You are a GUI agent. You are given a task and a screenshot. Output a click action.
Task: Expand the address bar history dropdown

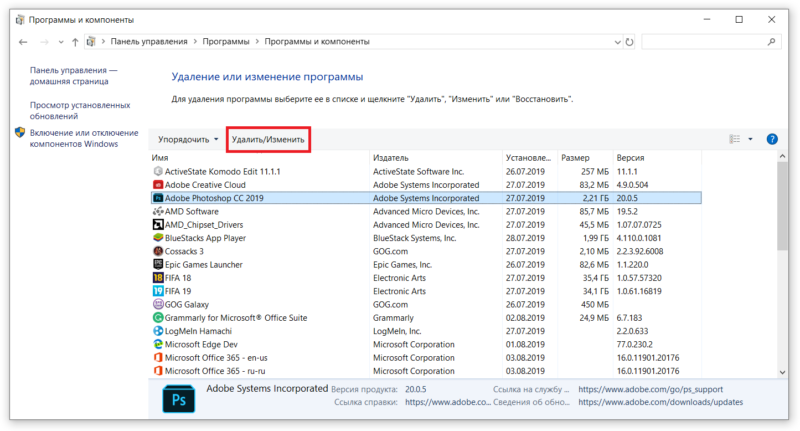tap(617, 42)
